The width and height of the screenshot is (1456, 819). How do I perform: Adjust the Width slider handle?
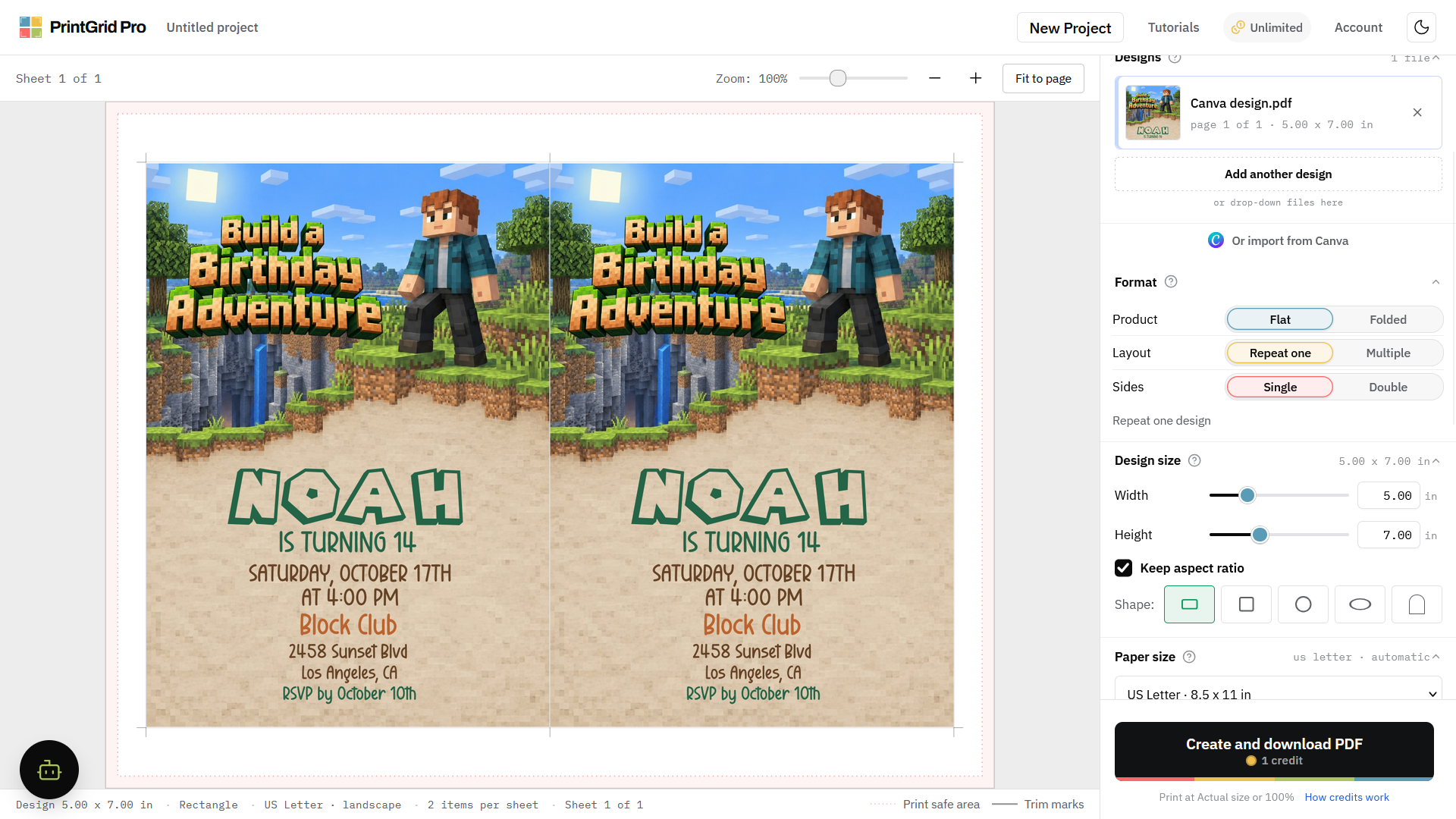[x=1247, y=495]
